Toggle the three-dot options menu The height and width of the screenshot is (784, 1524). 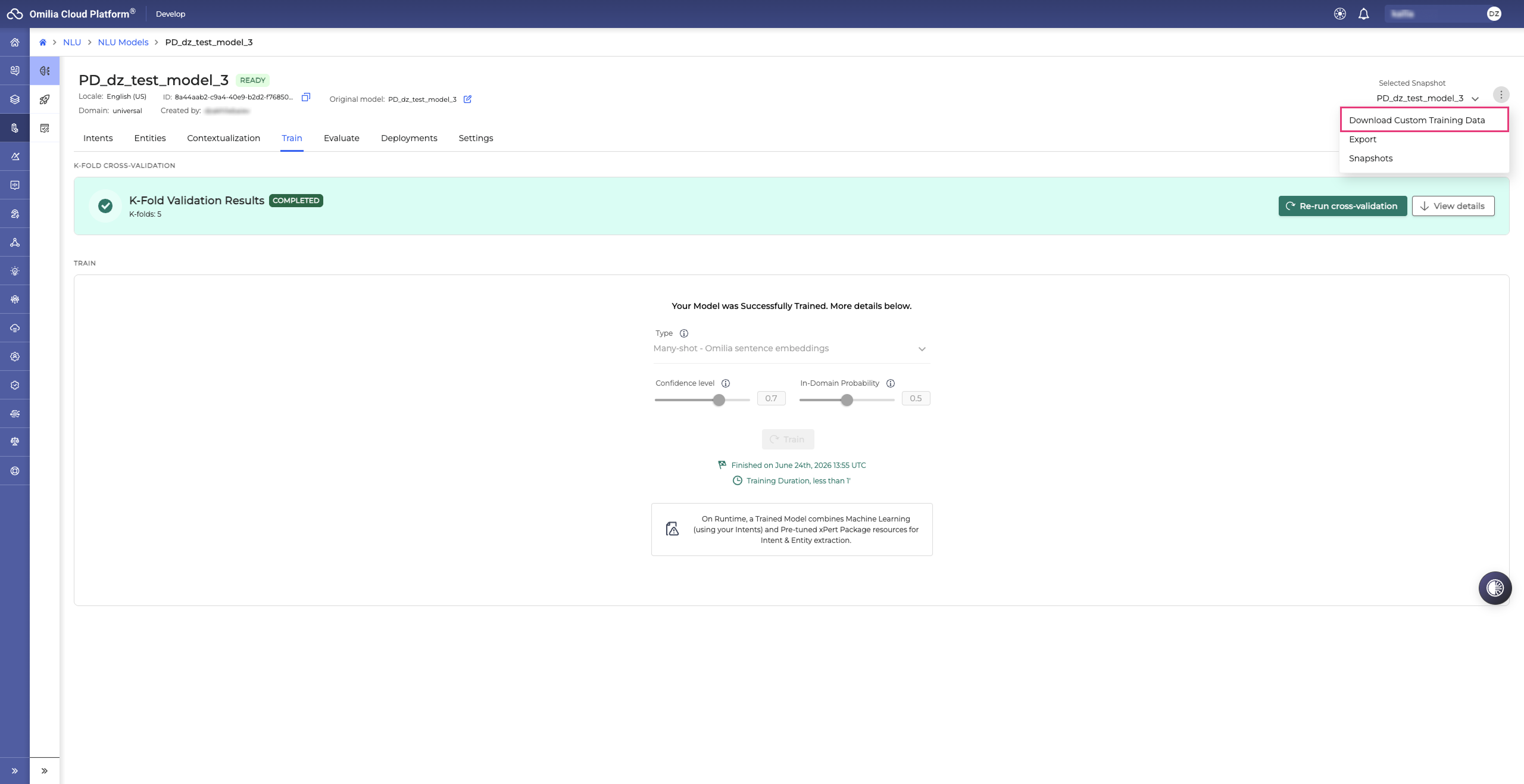pos(1501,95)
